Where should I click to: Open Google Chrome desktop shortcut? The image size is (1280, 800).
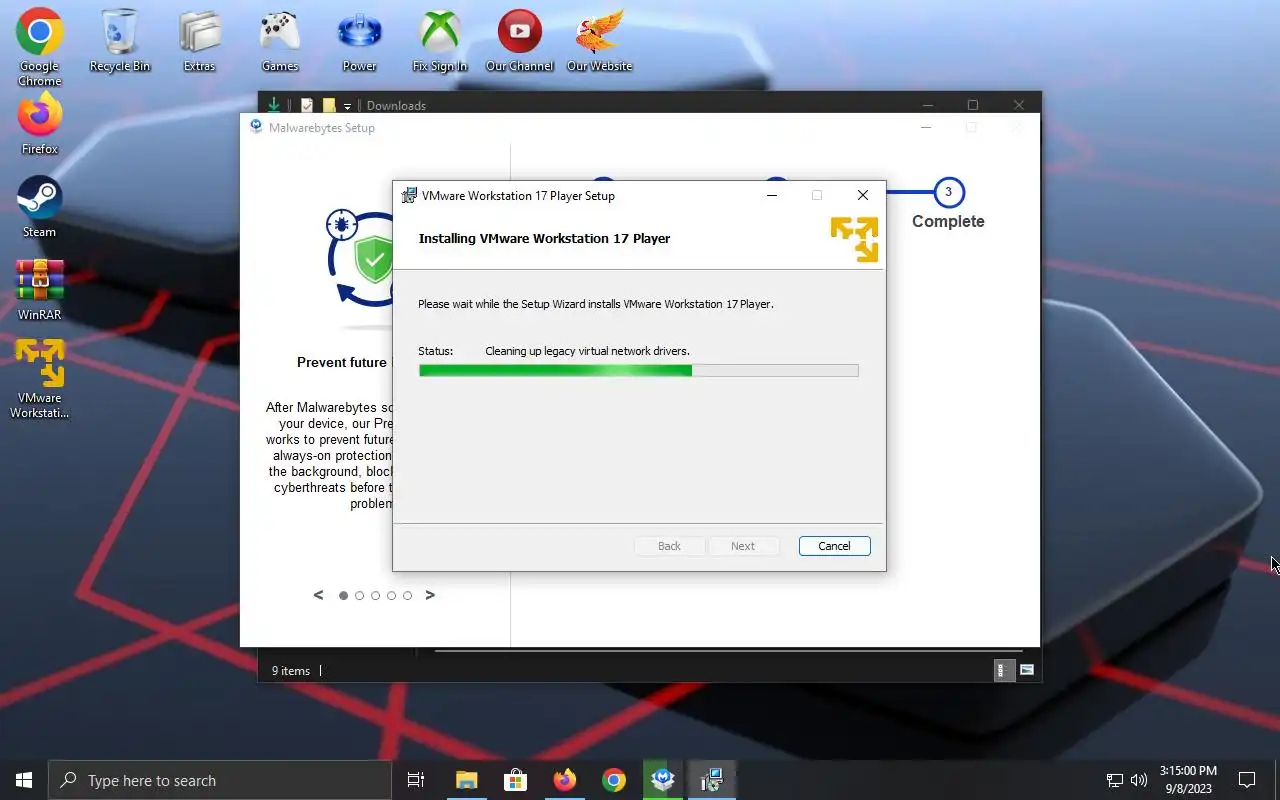[x=39, y=47]
